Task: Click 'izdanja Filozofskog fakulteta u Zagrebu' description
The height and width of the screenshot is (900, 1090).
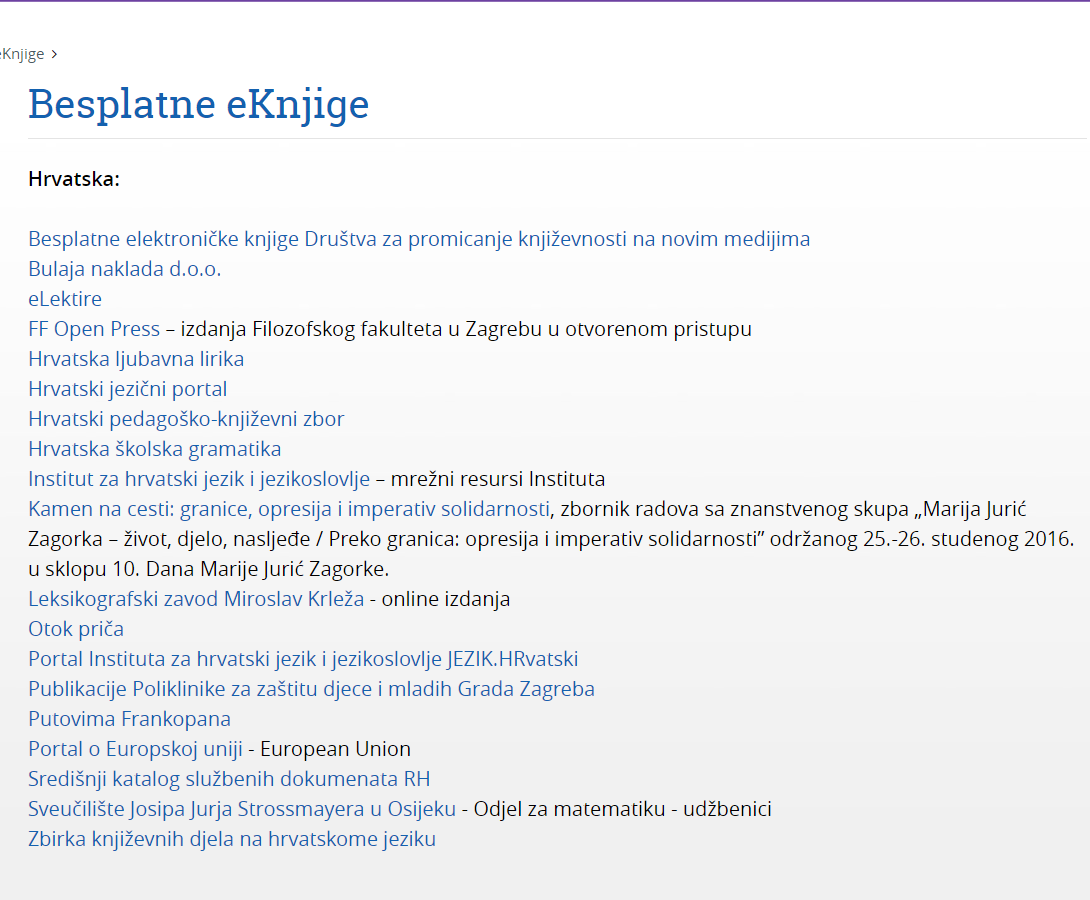Action: click(x=466, y=329)
